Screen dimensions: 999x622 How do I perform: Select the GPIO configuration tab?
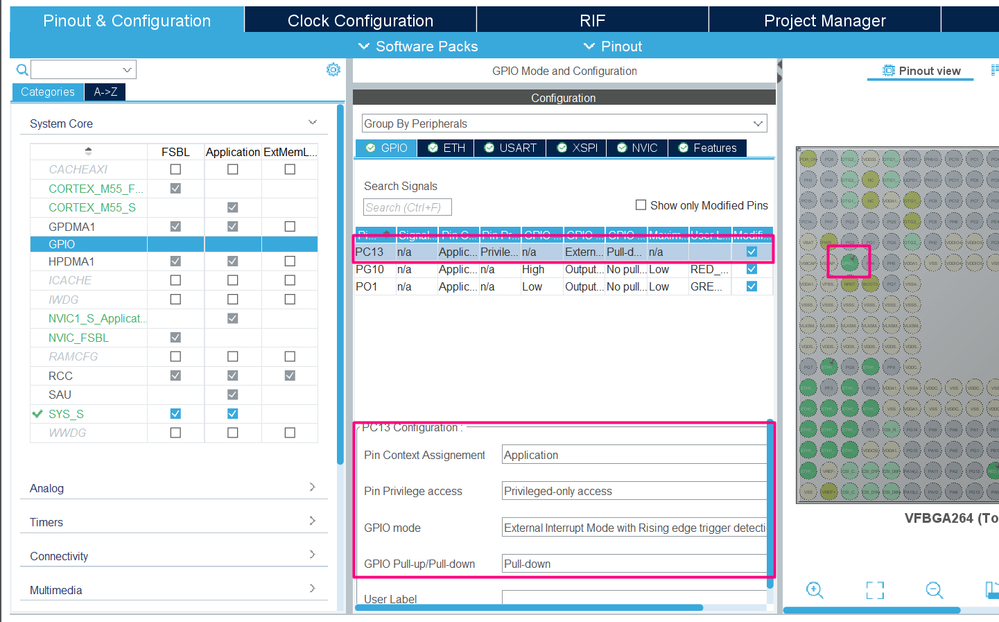click(386, 148)
